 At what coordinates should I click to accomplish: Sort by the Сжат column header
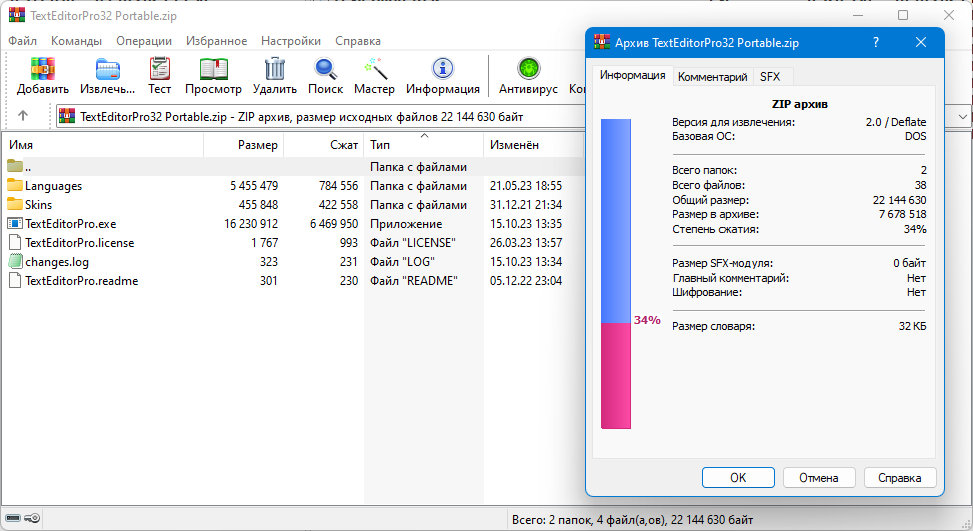tap(323, 145)
